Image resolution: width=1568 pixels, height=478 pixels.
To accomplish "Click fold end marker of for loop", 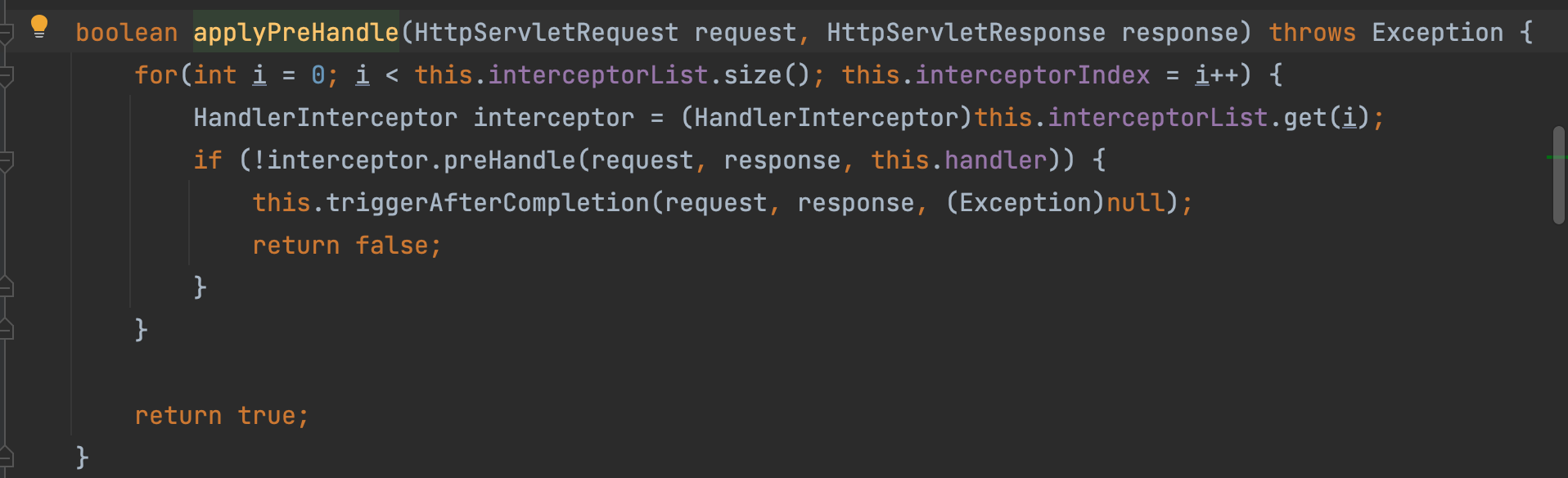I will [6, 329].
